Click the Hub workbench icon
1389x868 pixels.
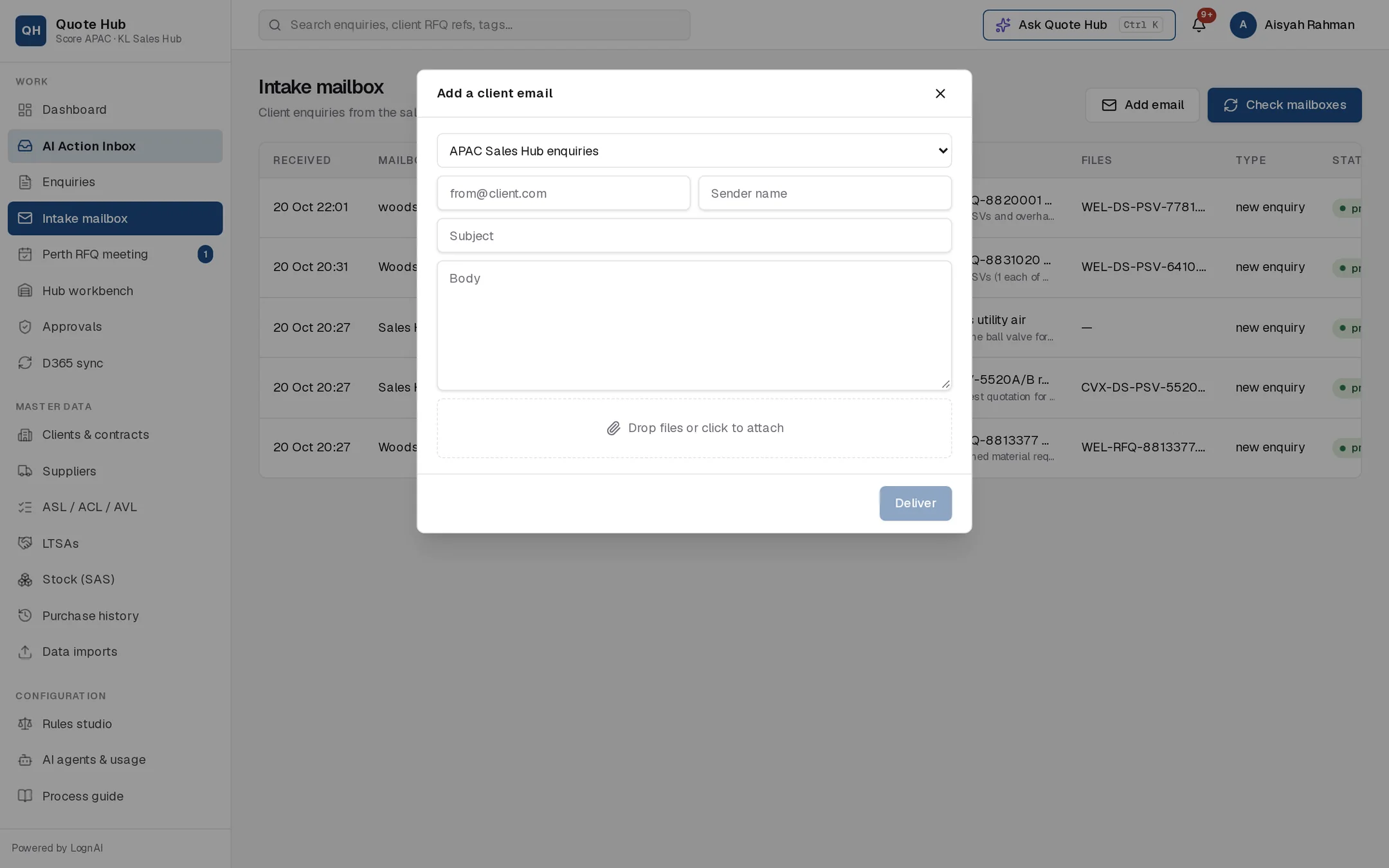click(25, 291)
